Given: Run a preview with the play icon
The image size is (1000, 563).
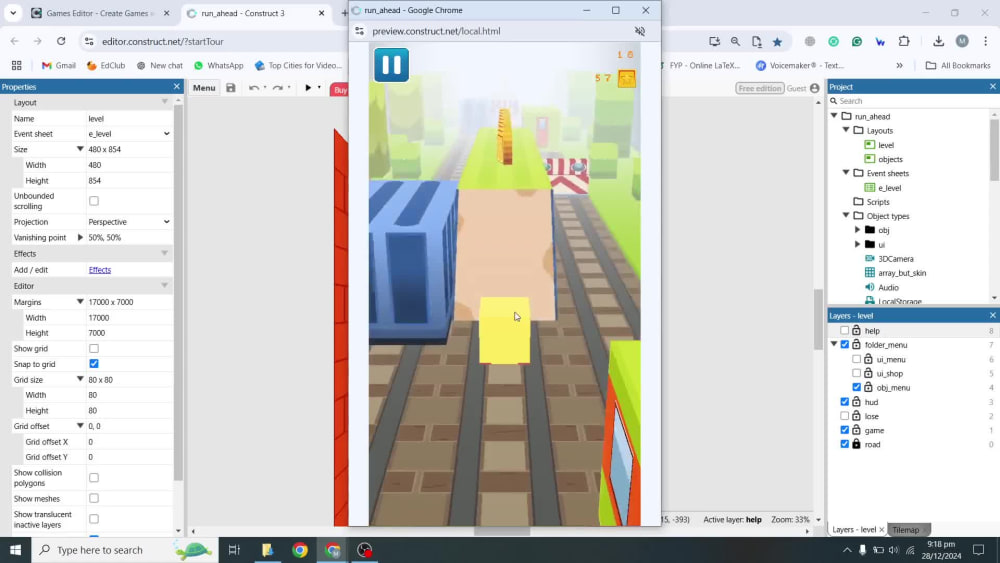Looking at the screenshot, I should coord(308,88).
